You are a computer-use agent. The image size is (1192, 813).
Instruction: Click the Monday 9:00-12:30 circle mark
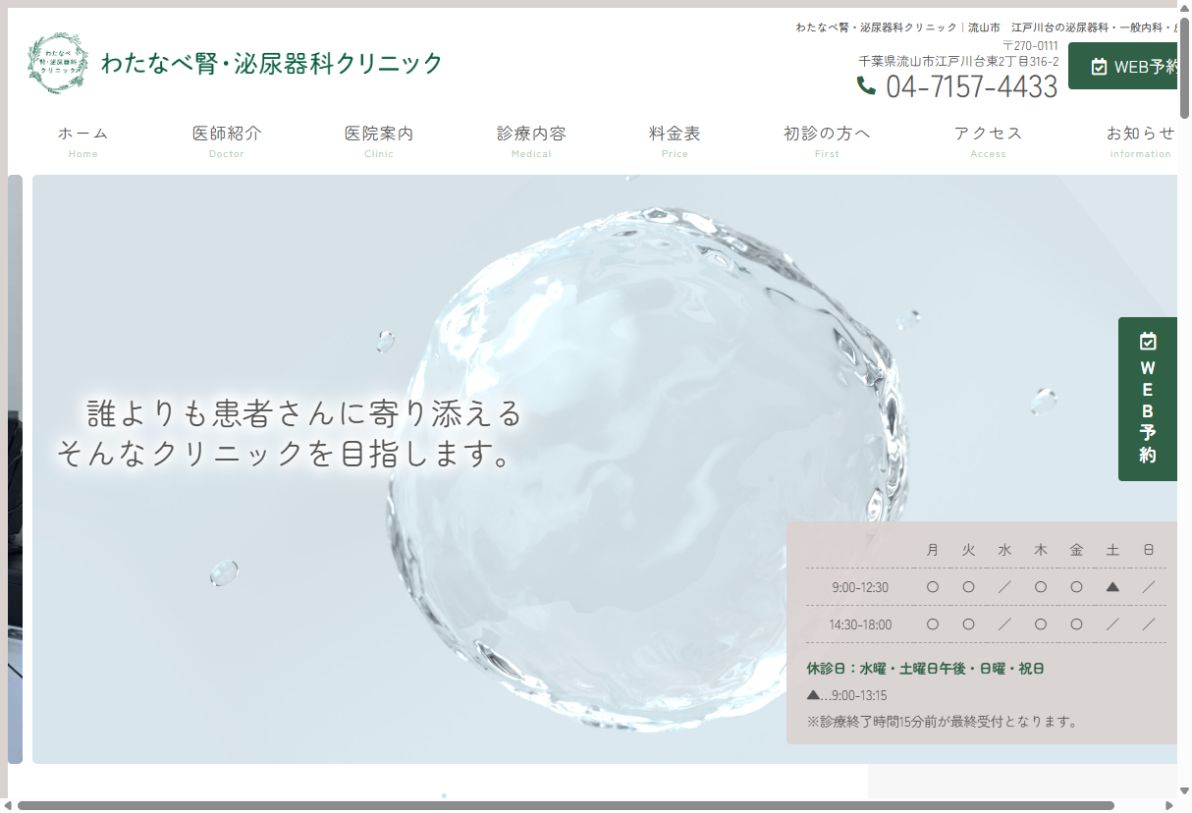click(932, 586)
